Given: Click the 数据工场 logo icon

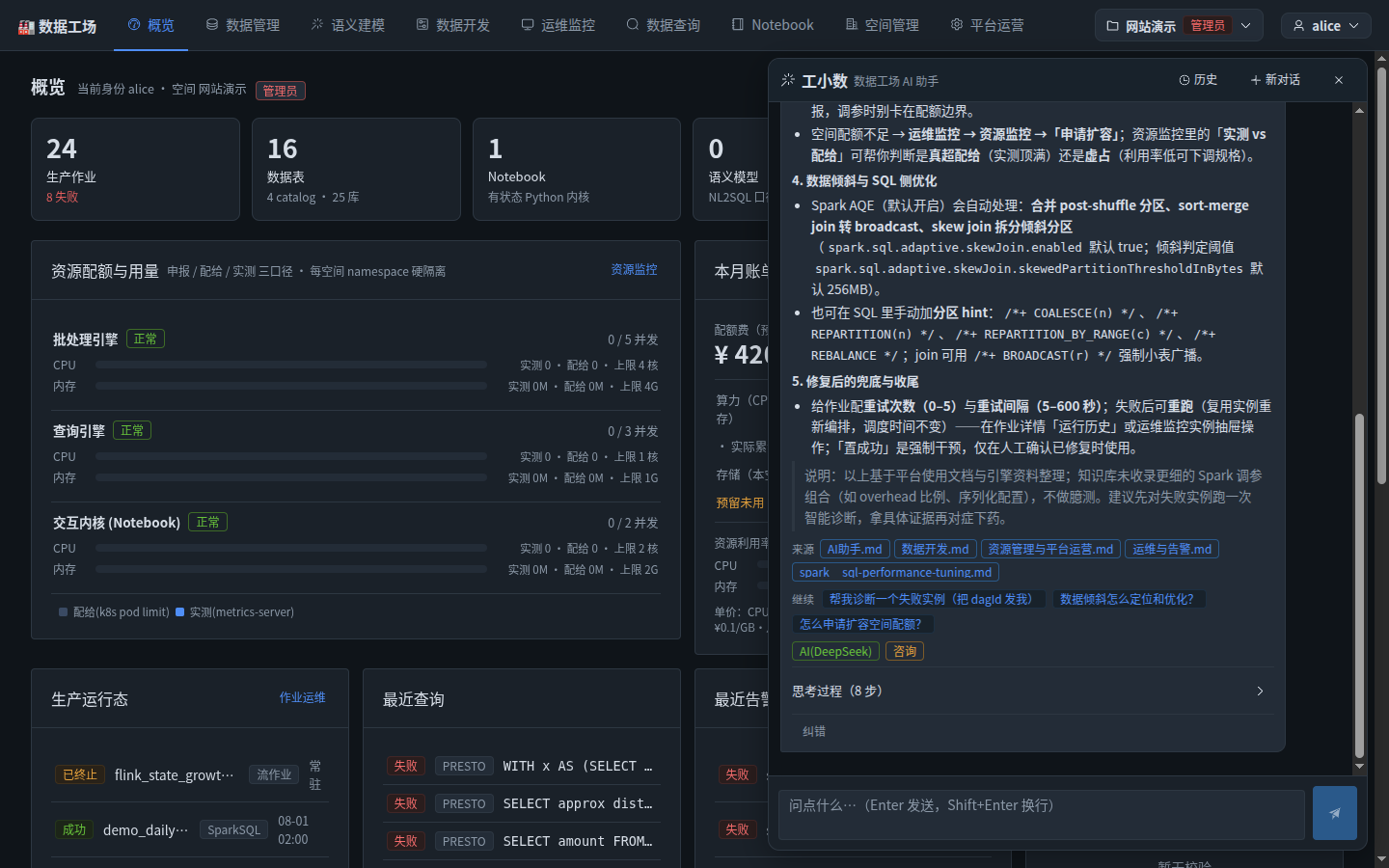Looking at the screenshot, I should (26, 27).
